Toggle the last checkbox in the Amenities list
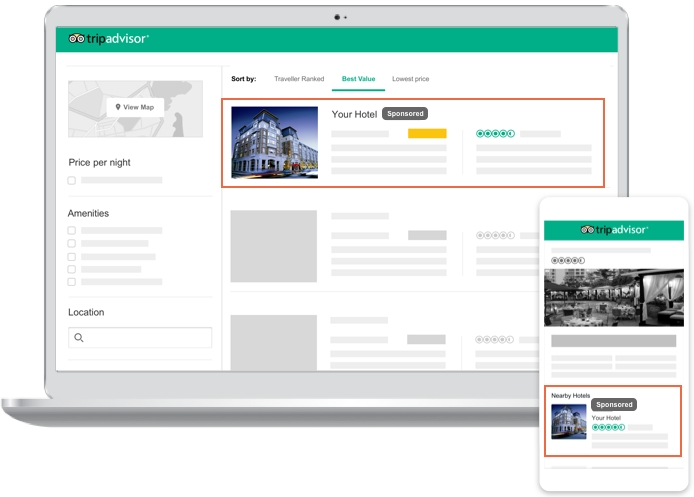The image size is (694, 497). (72, 282)
